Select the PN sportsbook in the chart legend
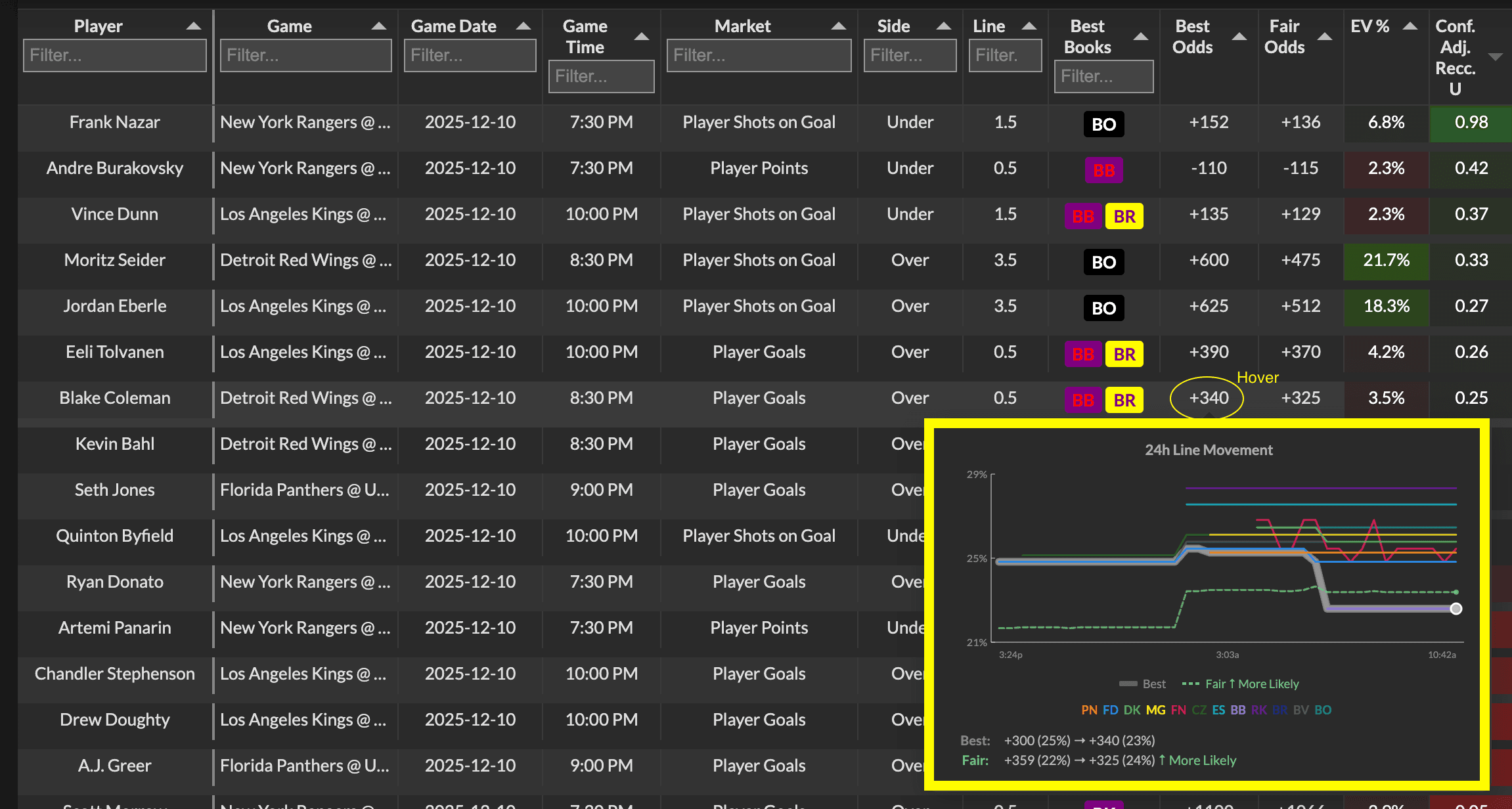 [1088, 710]
